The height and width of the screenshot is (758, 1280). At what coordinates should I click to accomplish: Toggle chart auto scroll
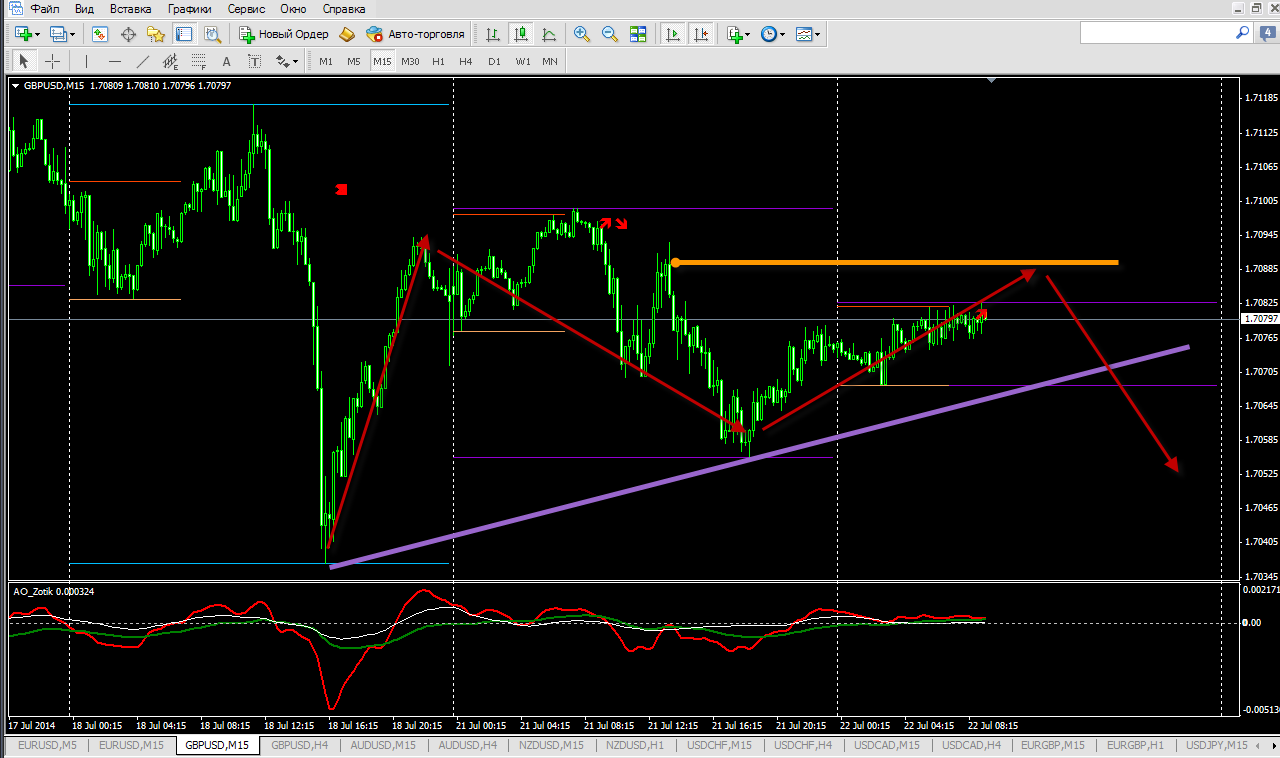673,34
